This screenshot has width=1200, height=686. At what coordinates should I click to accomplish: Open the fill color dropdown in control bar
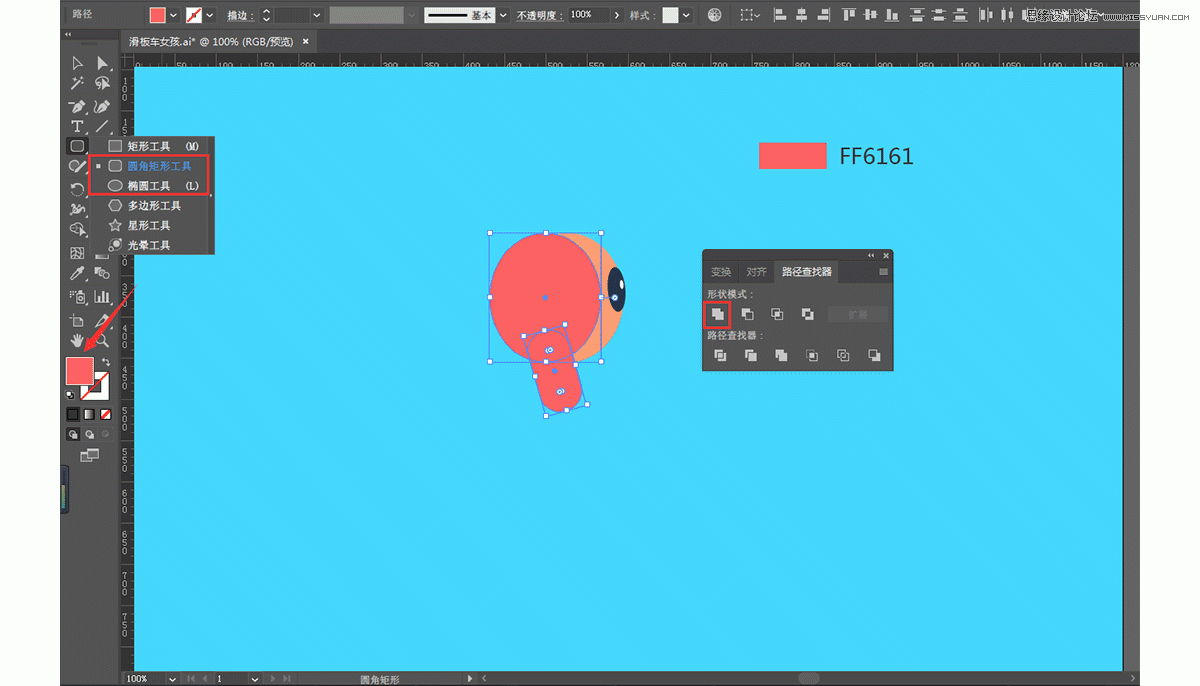174,15
